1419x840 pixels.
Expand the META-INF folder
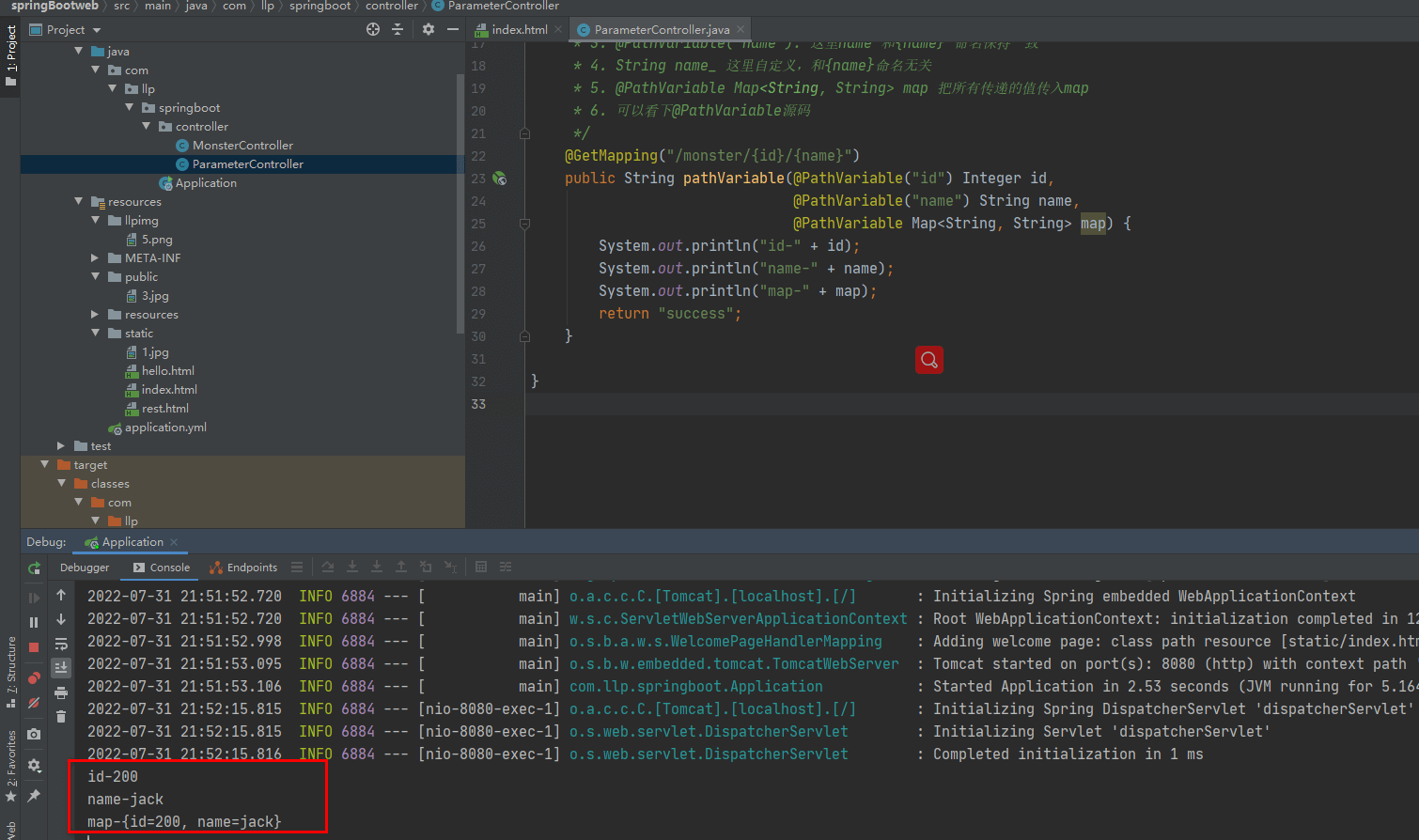click(x=96, y=257)
